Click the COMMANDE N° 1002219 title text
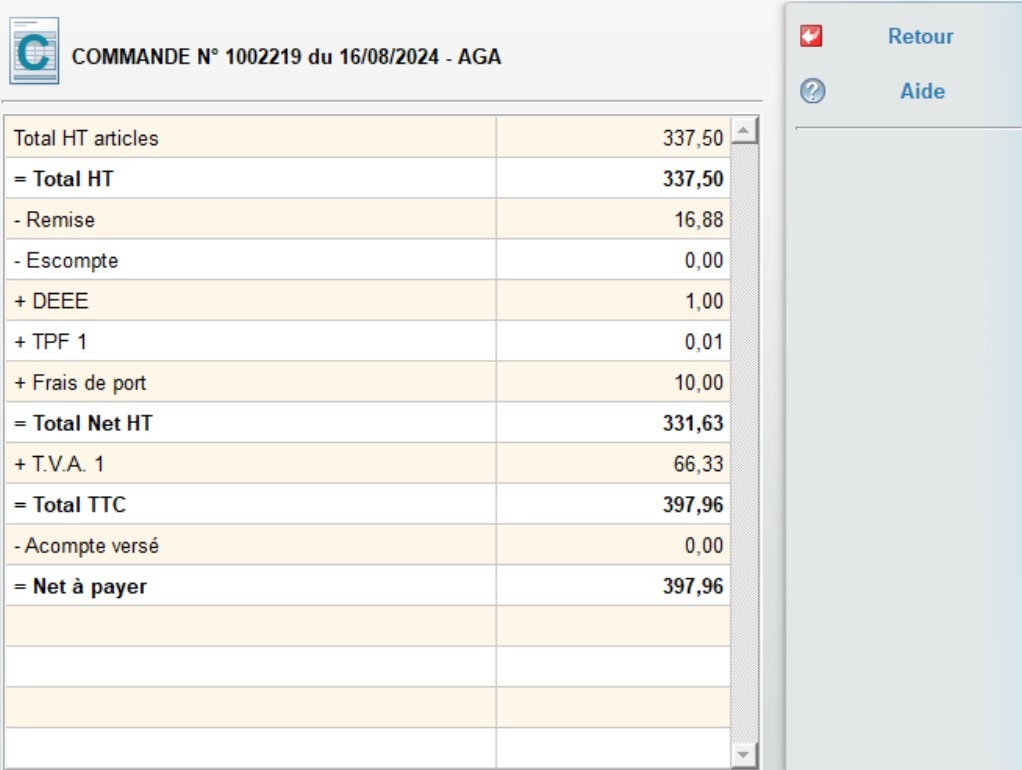 click(x=290, y=57)
